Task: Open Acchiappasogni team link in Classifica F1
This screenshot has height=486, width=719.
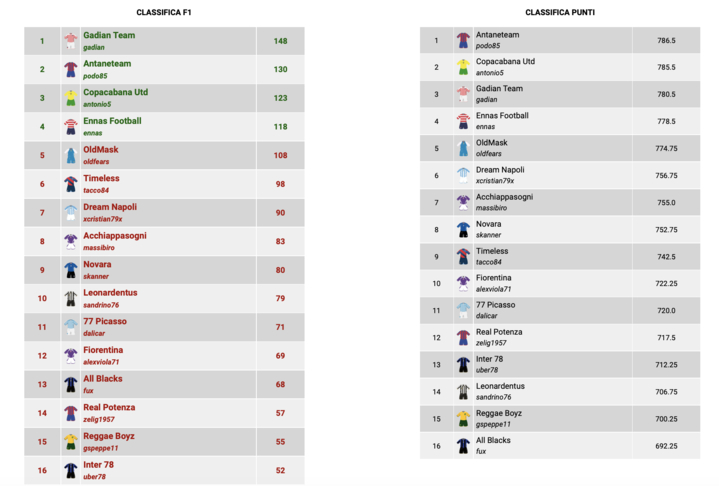Action: tap(114, 236)
